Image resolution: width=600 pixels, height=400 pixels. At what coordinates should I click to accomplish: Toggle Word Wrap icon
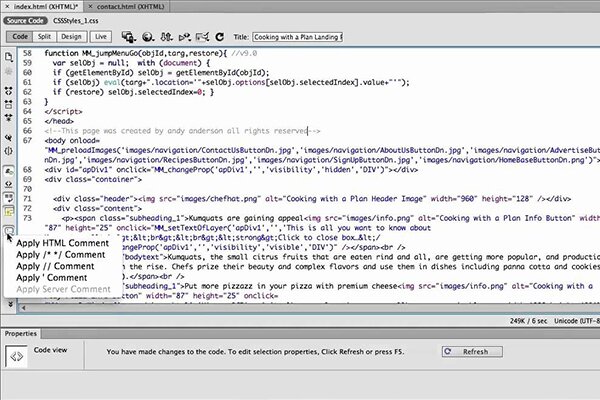[x=8, y=198]
